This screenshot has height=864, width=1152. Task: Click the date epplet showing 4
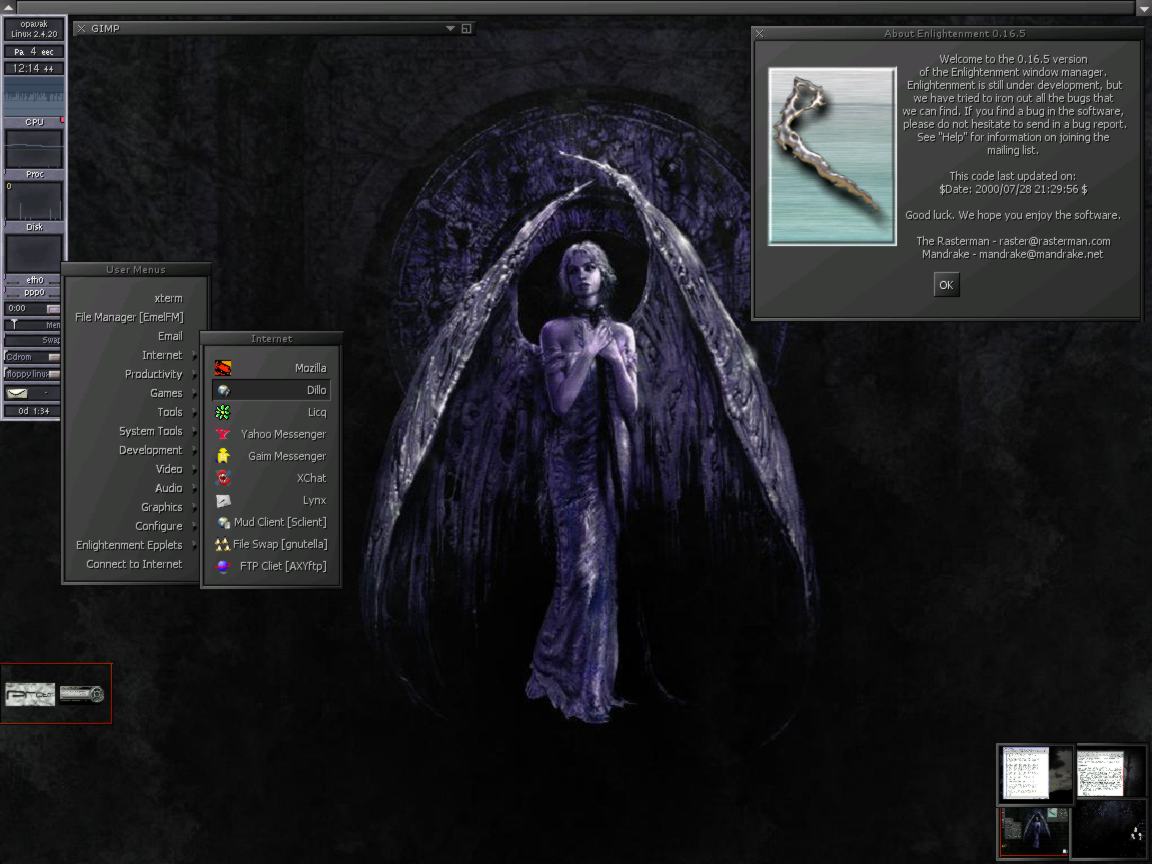[x=34, y=51]
